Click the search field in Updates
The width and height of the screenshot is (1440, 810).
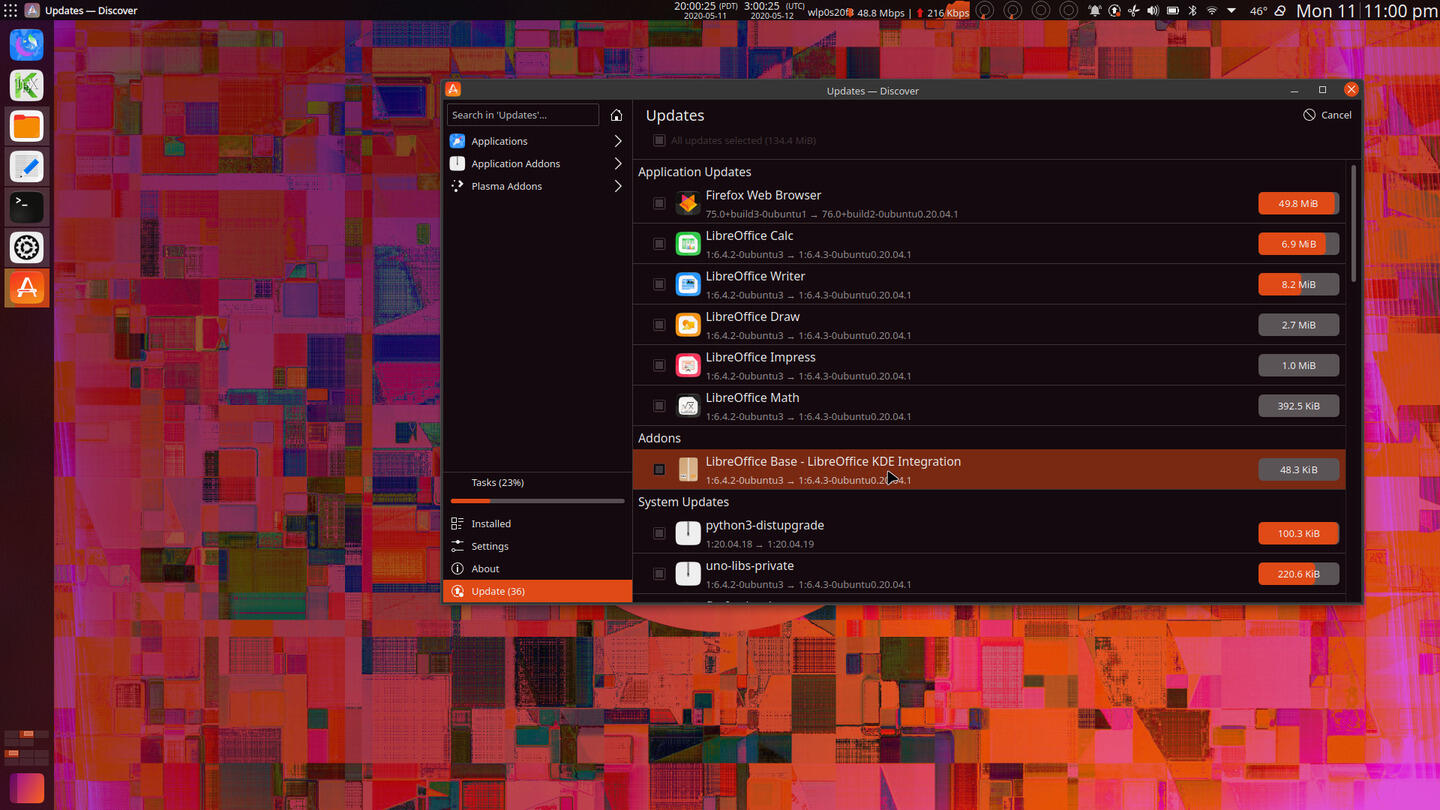pyautogui.click(x=523, y=115)
